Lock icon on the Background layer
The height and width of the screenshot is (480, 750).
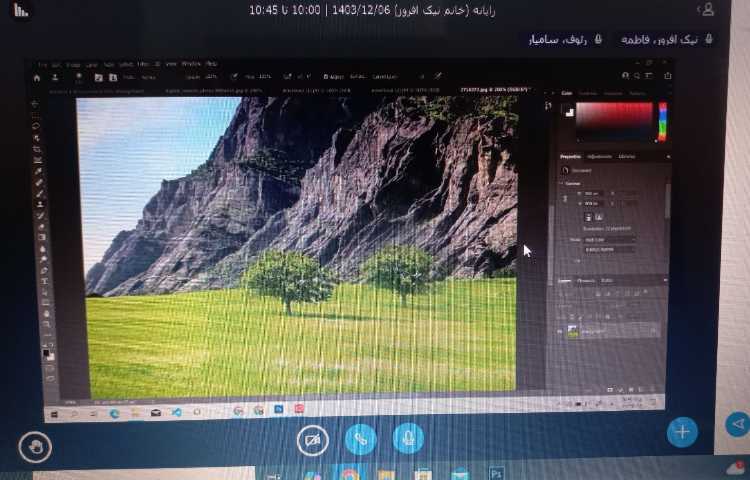[x=653, y=331]
